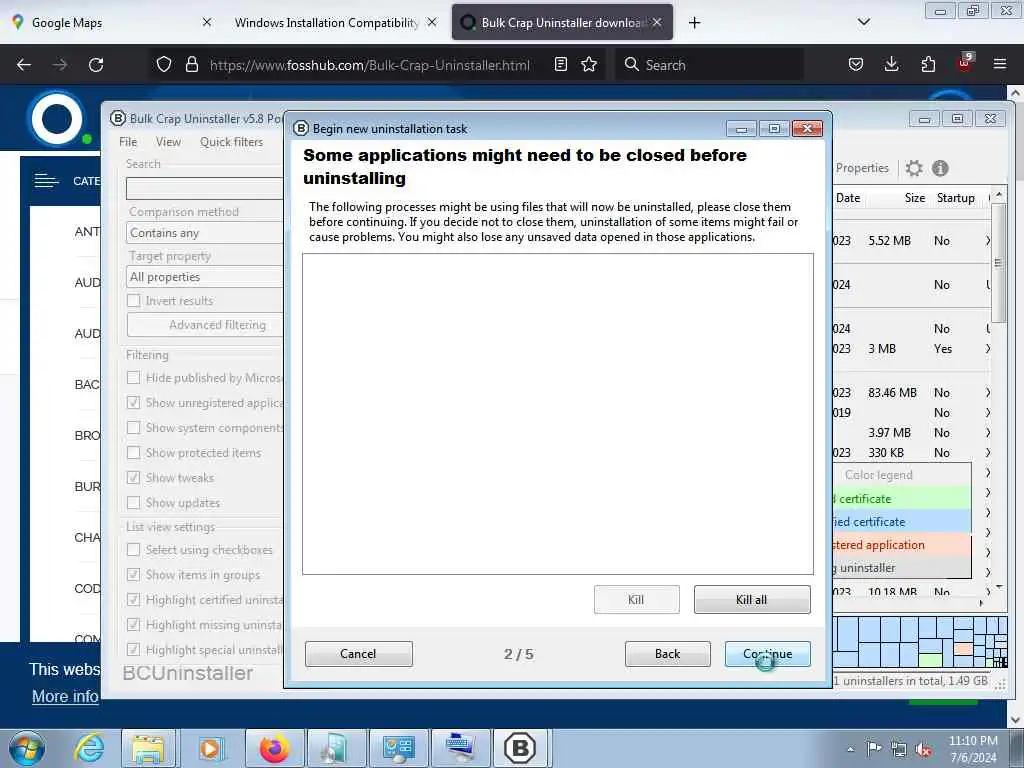The height and width of the screenshot is (768, 1024).
Task: Sort list by the Size column header
Action: [x=914, y=198]
